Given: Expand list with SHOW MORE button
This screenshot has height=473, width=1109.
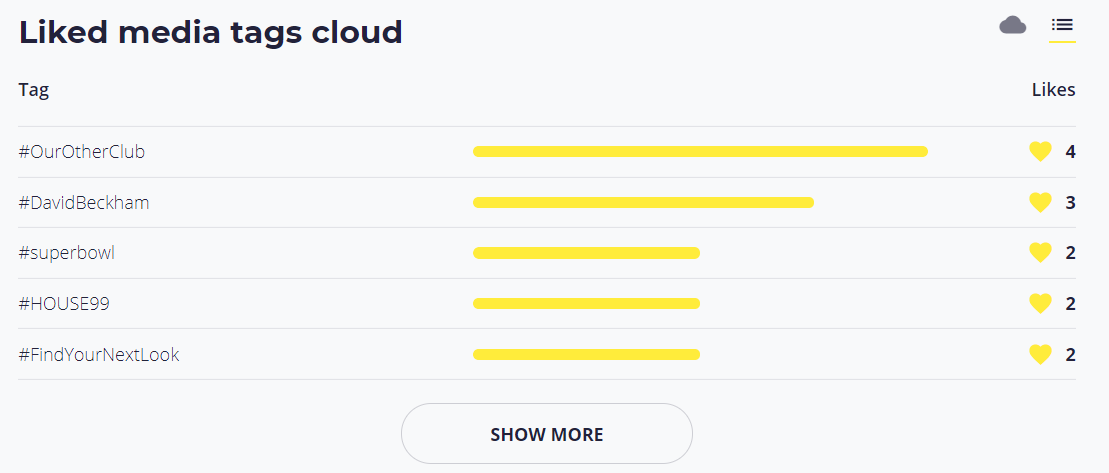Looking at the screenshot, I should [547, 433].
